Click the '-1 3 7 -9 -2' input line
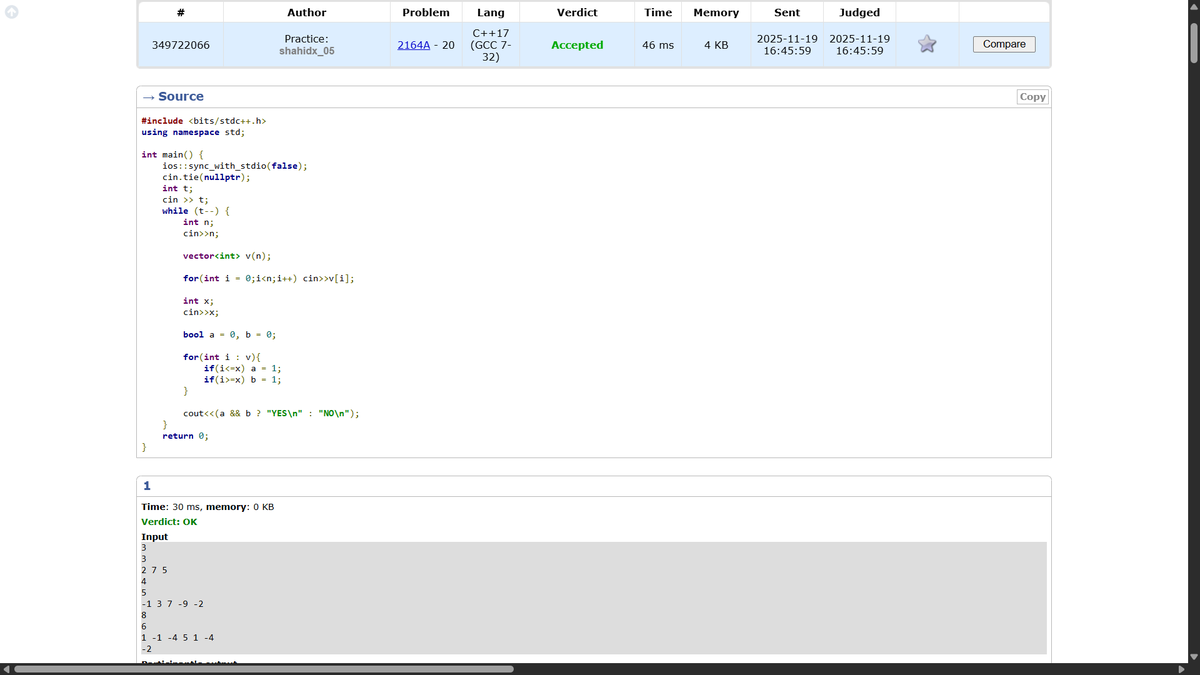 click(x=172, y=604)
